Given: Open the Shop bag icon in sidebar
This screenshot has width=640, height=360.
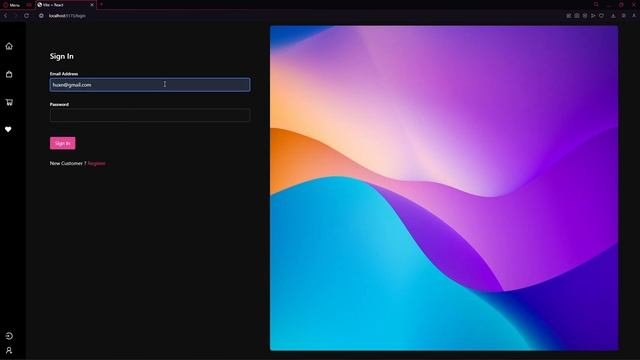Looking at the screenshot, I should click(x=9, y=74).
